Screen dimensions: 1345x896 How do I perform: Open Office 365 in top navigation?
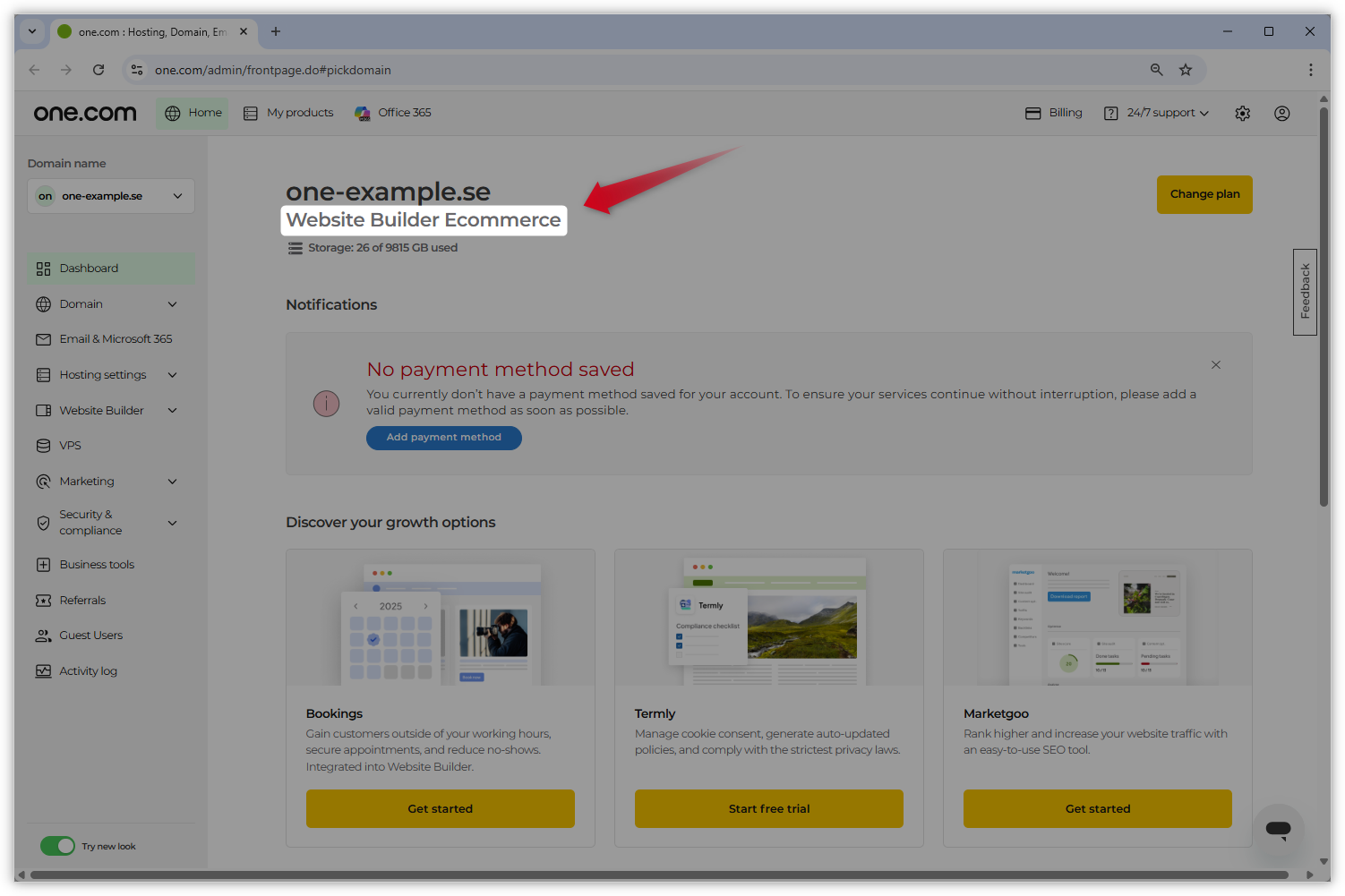(393, 113)
